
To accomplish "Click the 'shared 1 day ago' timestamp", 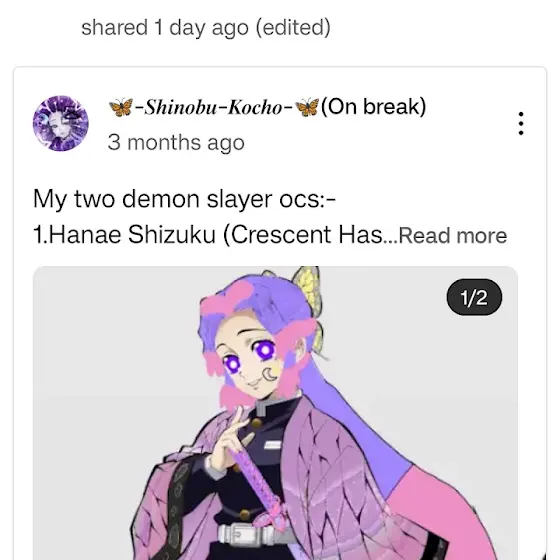I will [165, 28].
